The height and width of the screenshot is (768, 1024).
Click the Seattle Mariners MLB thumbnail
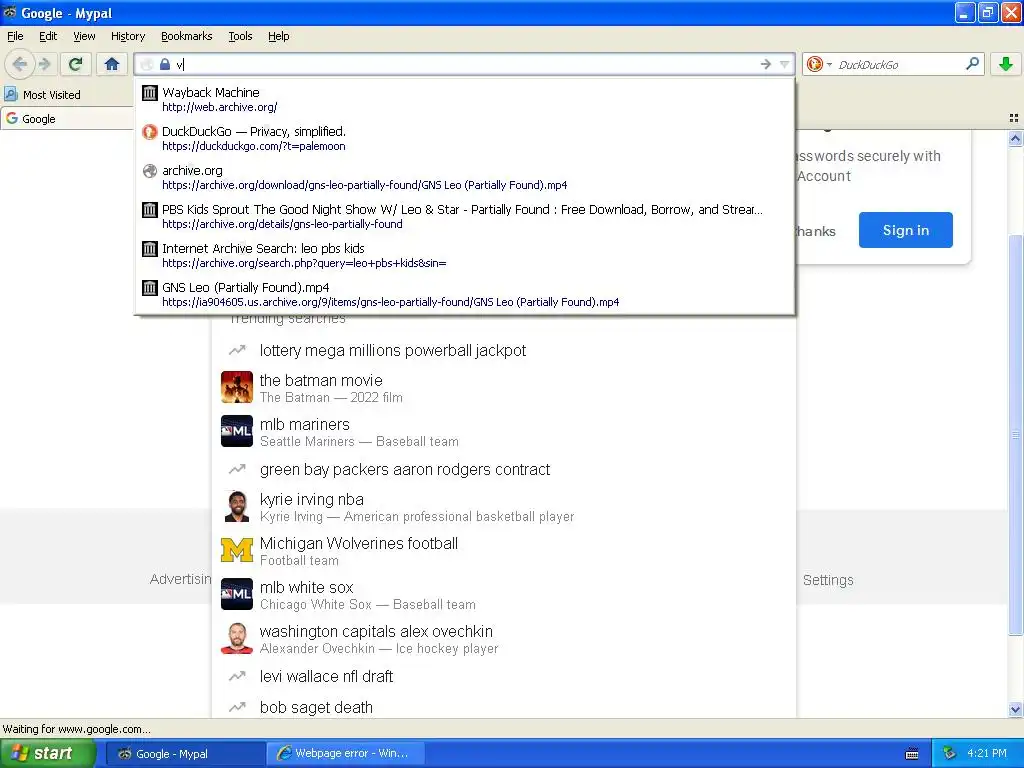pos(236,431)
